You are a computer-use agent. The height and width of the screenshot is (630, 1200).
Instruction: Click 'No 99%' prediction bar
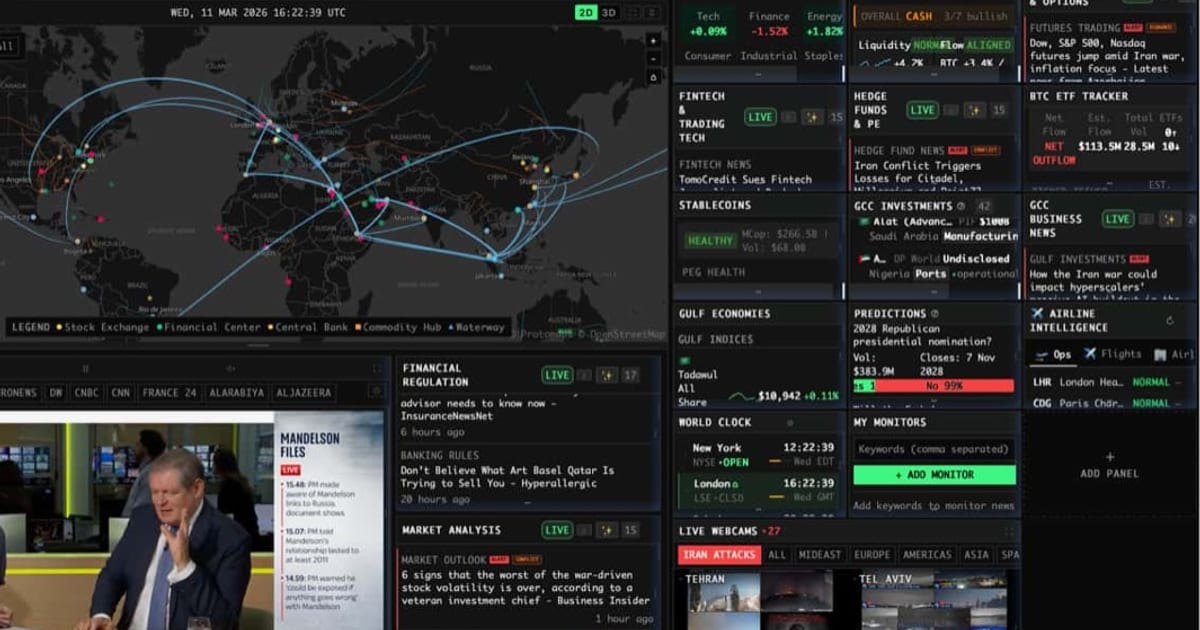(x=944, y=385)
